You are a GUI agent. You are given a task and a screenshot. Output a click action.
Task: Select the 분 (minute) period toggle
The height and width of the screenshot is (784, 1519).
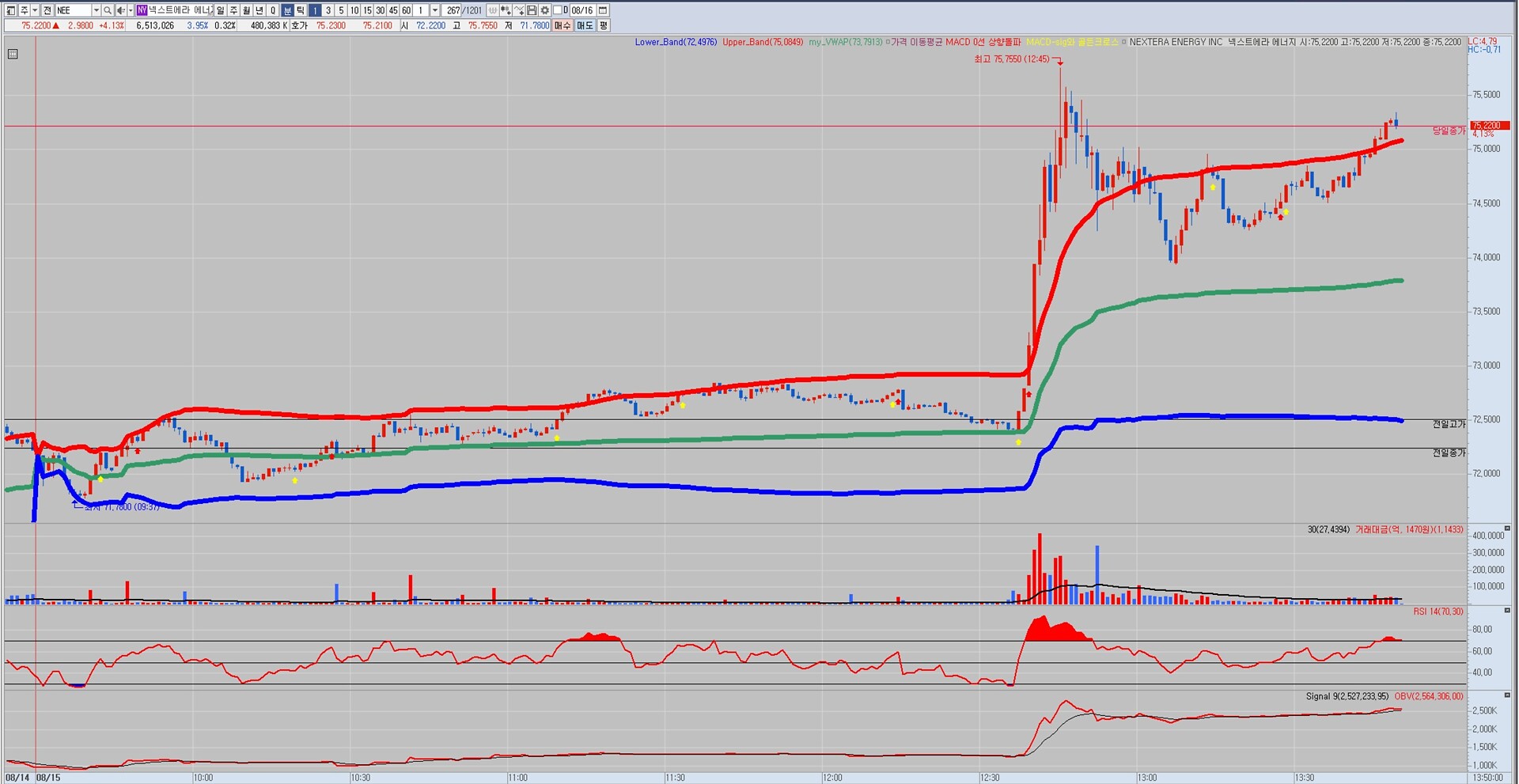click(287, 10)
